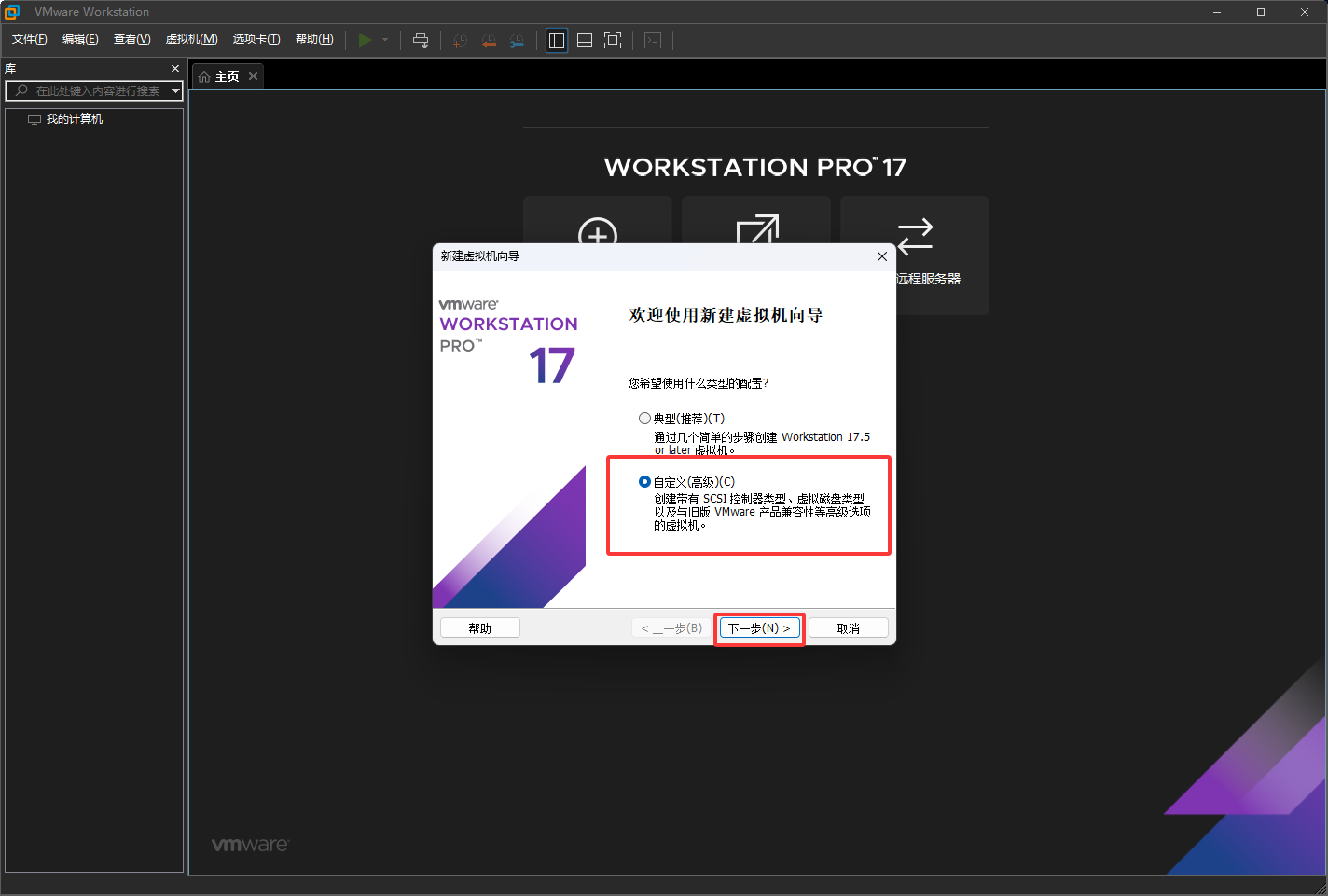The height and width of the screenshot is (896, 1328).
Task: Open the snapshot manager wrench icon
Action: 518,40
